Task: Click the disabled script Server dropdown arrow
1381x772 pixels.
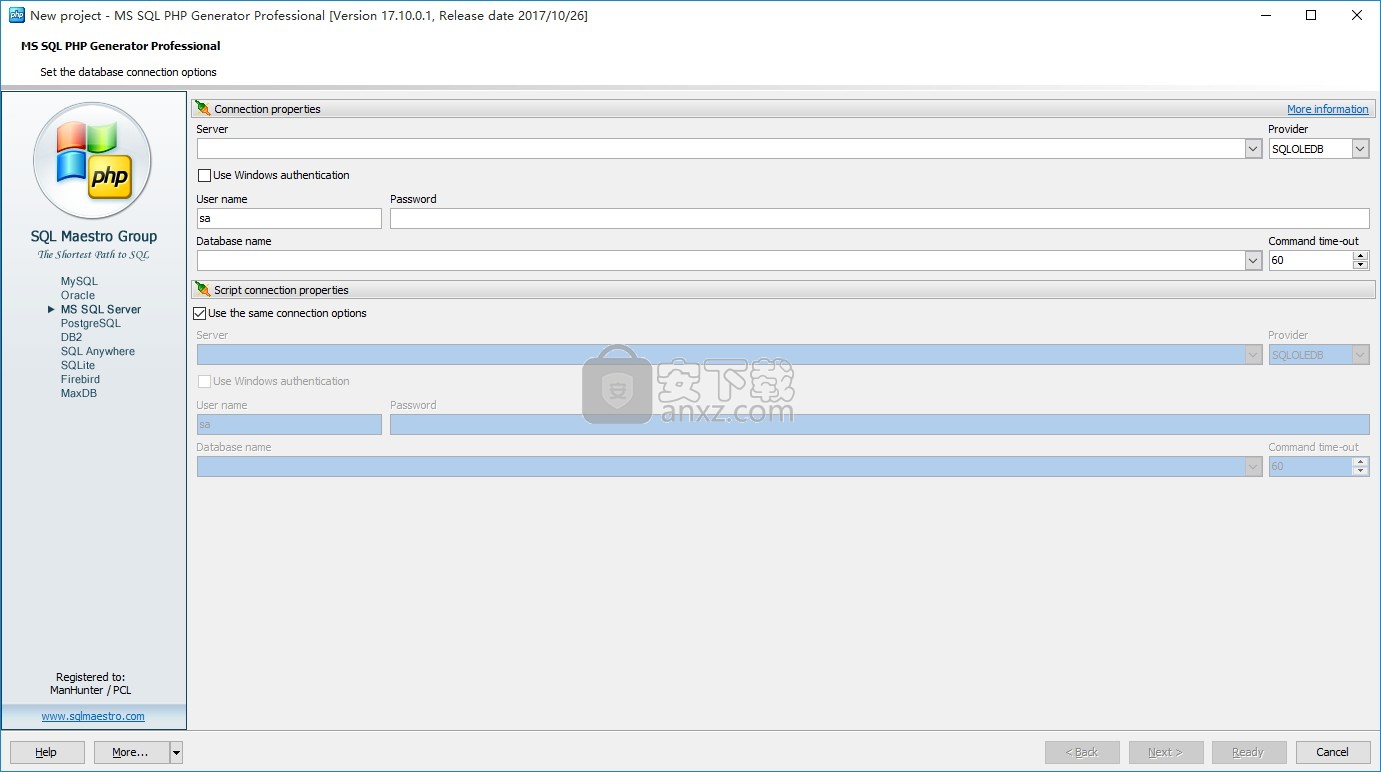Action: coord(1253,355)
